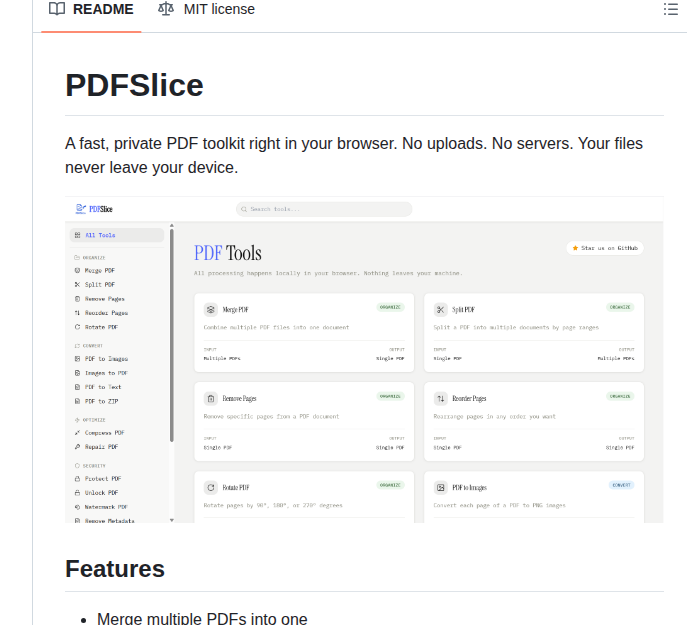The height and width of the screenshot is (625, 687).
Task: Click the sidebar scrollbar down arrow
Action: [x=172, y=520]
